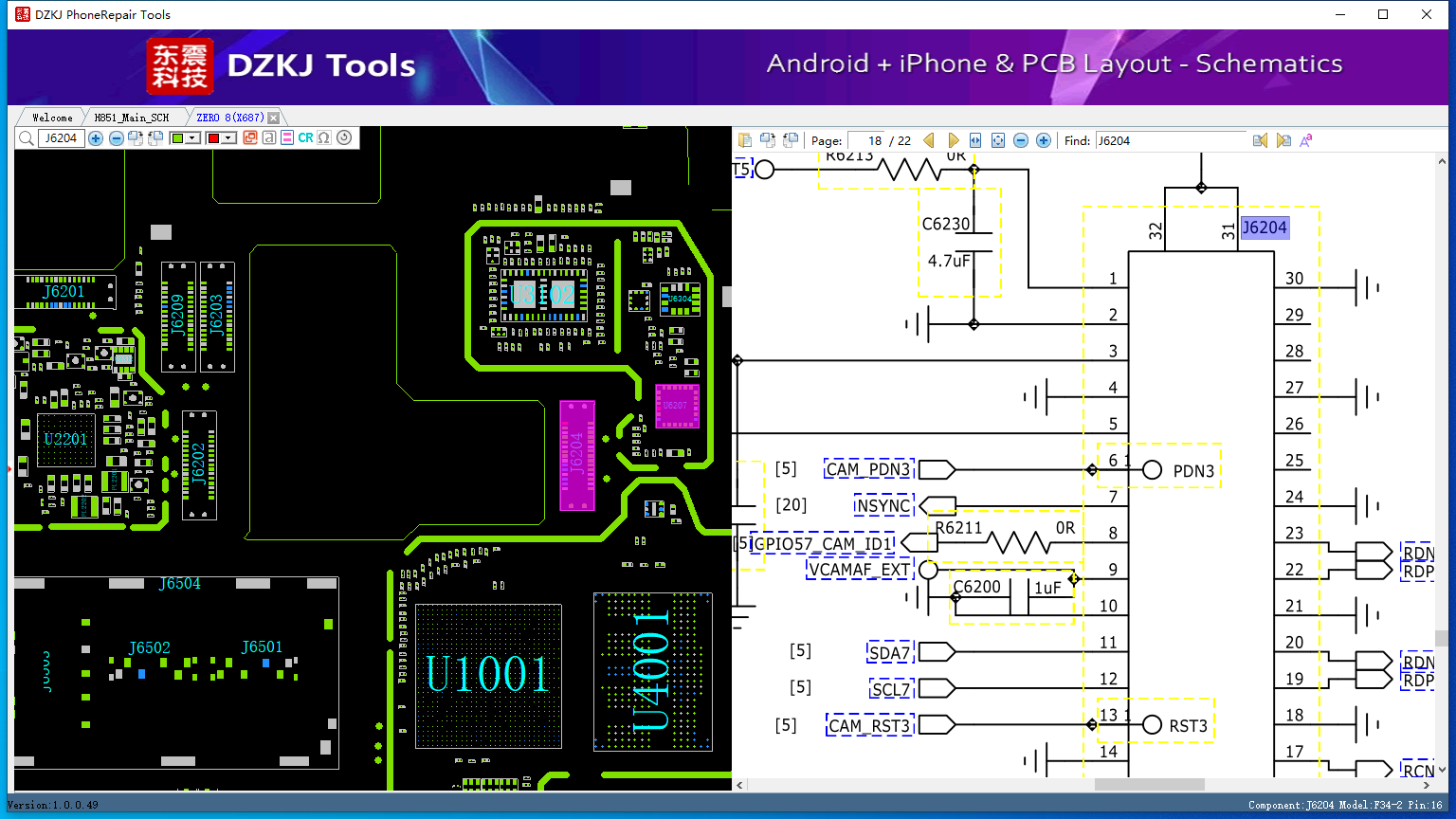Toggle the cyan CR button
Viewport: 1456px width, 819px height.
[x=305, y=137]
